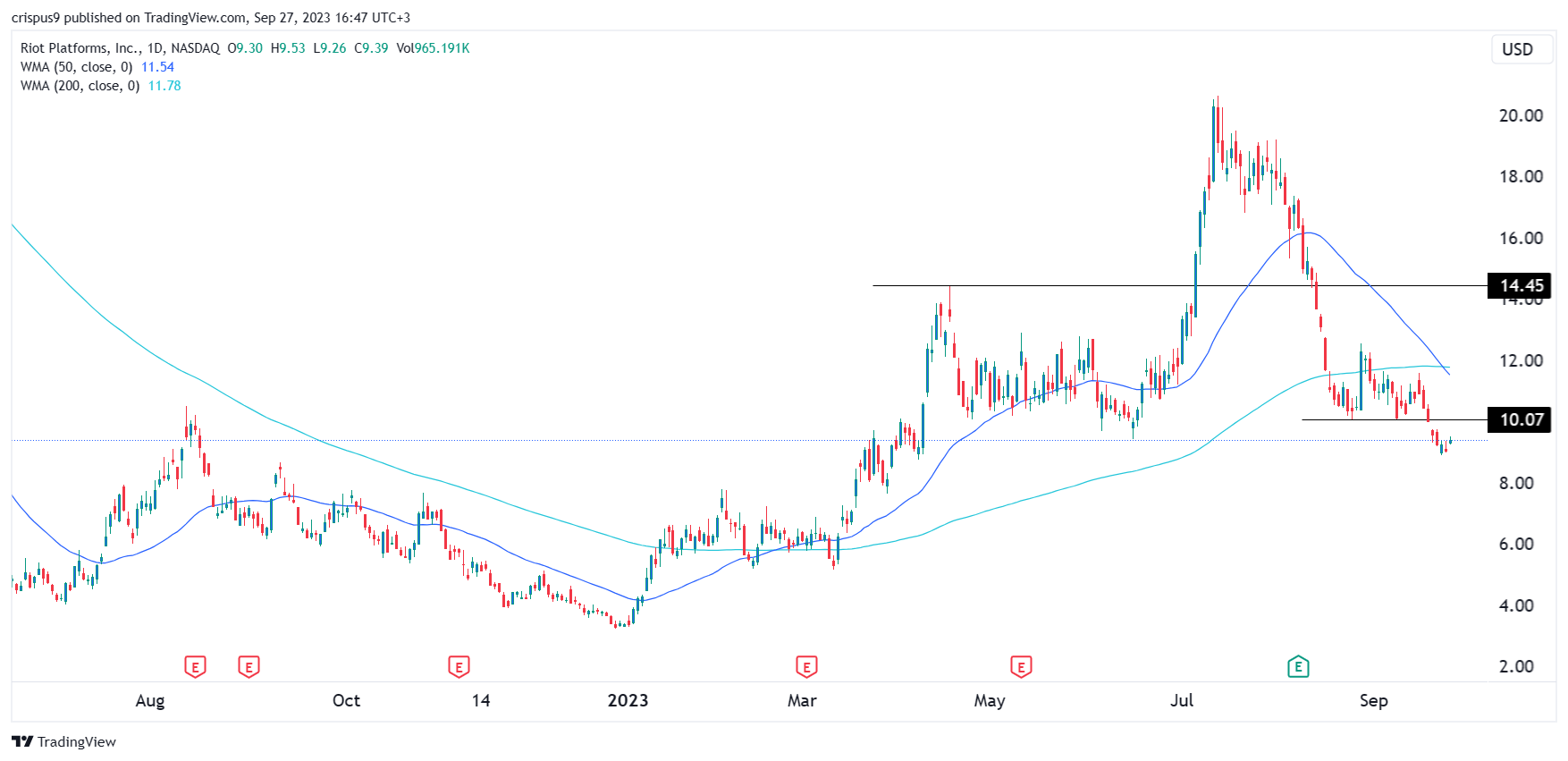Screen dimensions: 1568x761
Task: Click the earnings marker in late August 2022
Action: (249, 666)
